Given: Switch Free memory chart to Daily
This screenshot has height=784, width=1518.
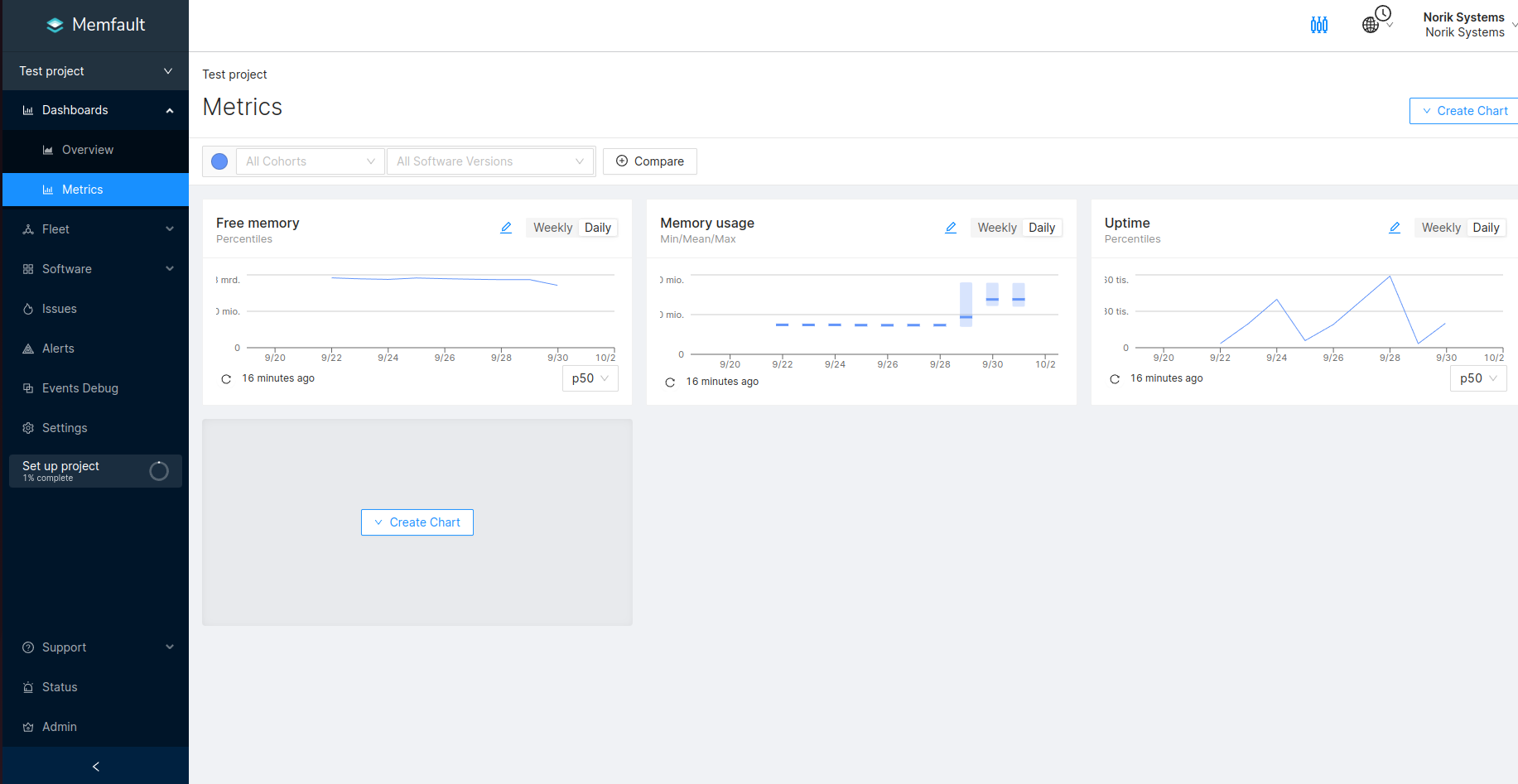Looking at the screenshot, I should pos(598,228).
